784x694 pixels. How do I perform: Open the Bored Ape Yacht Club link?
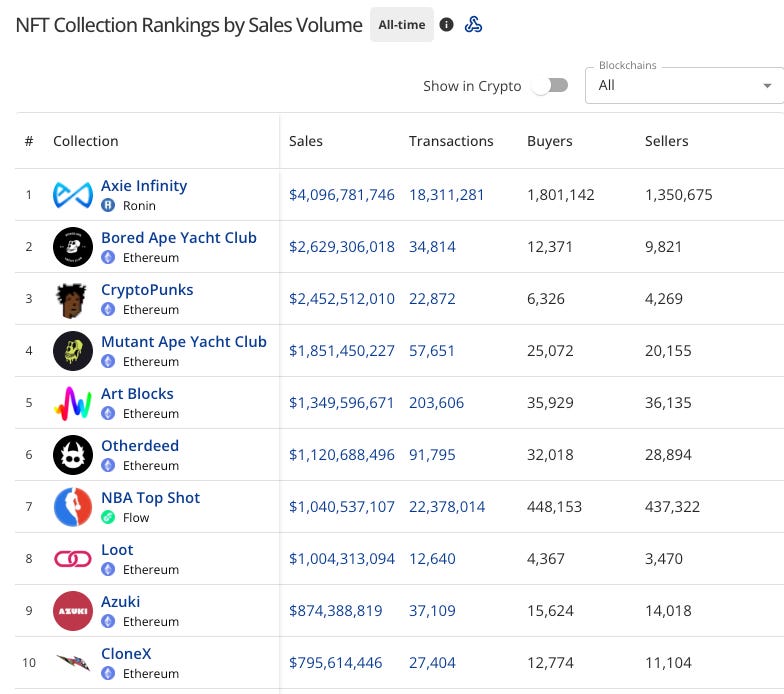click(x=179, y=238)
